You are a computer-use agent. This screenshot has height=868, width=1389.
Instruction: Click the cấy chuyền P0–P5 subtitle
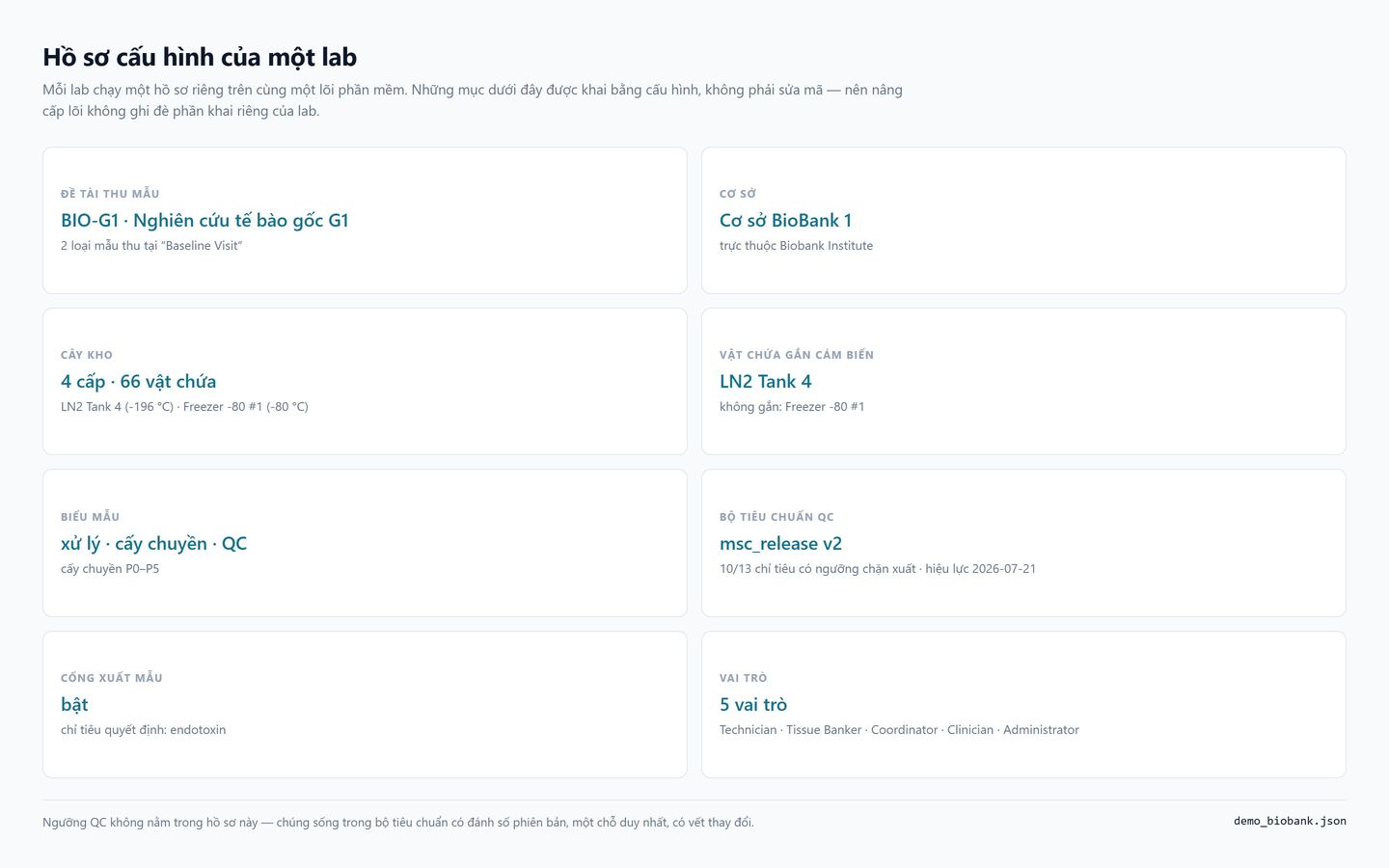110,569
